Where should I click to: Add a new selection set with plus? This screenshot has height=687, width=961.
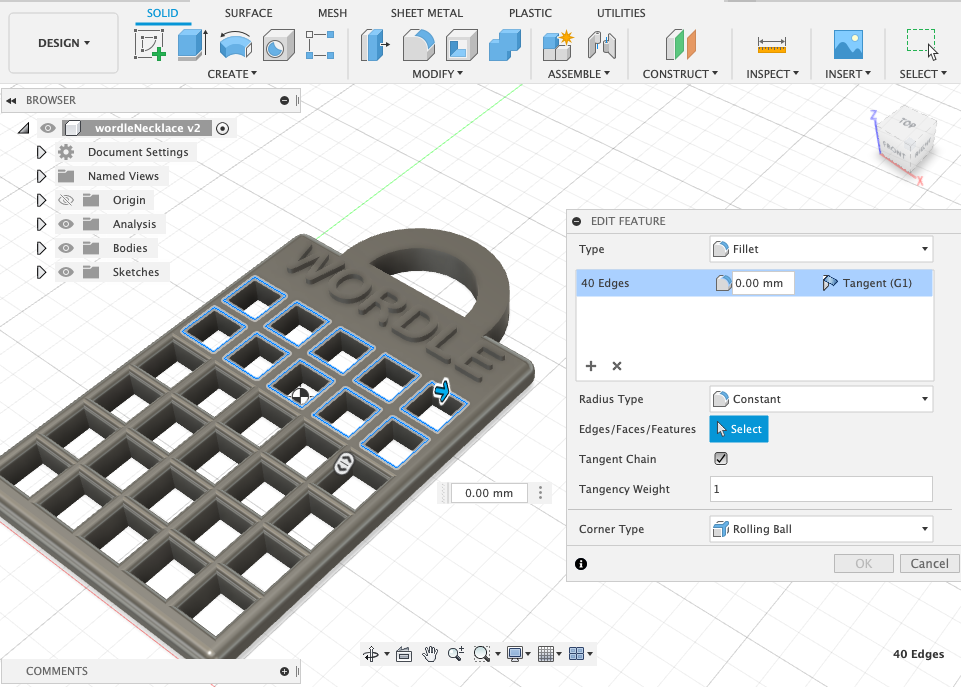591,366
